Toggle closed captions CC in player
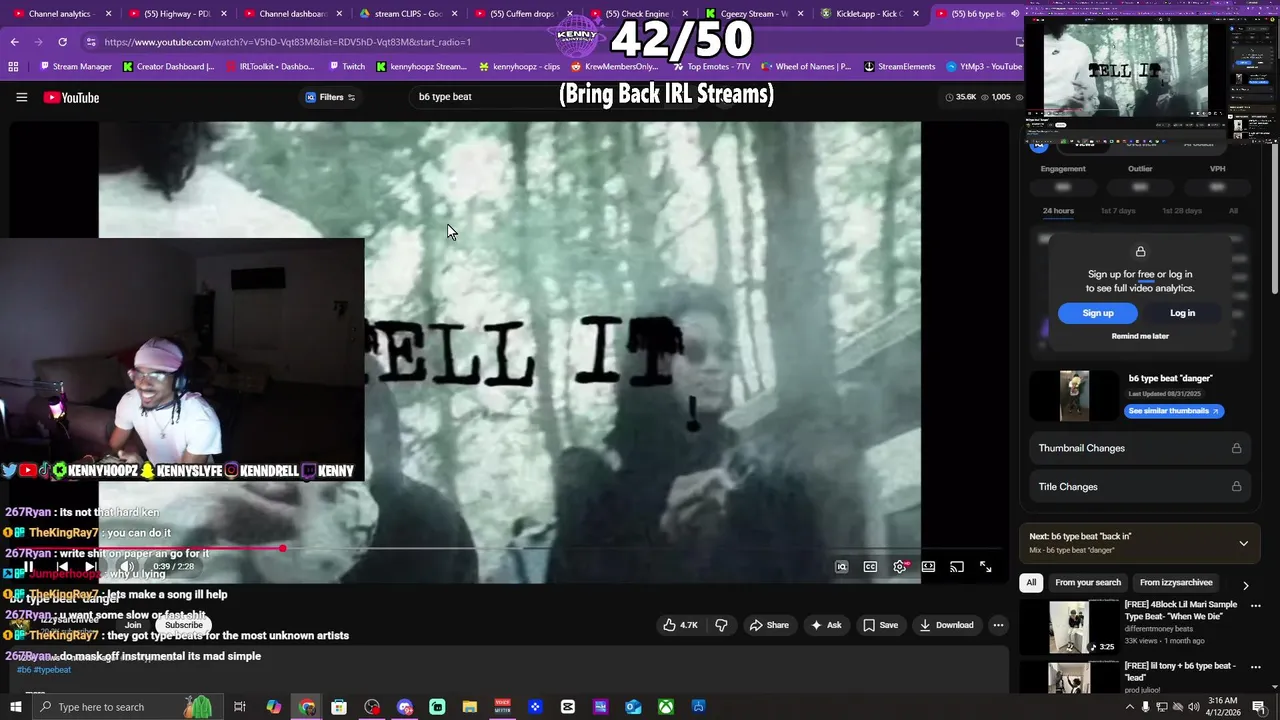The height and width of the screenshot is (720, 1280). click(870, 567)
